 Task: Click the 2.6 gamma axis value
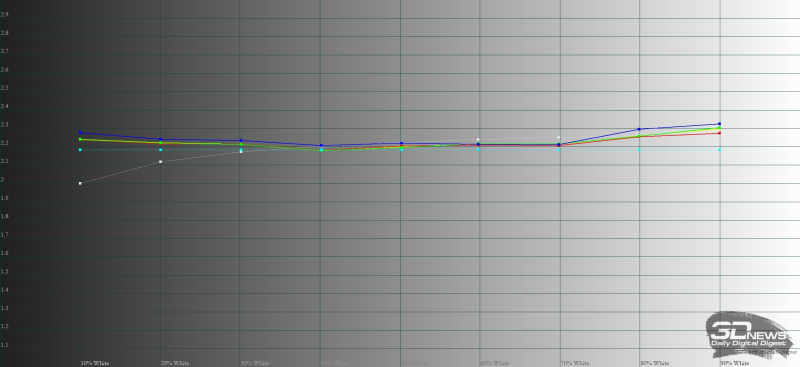tap(4, 70)
